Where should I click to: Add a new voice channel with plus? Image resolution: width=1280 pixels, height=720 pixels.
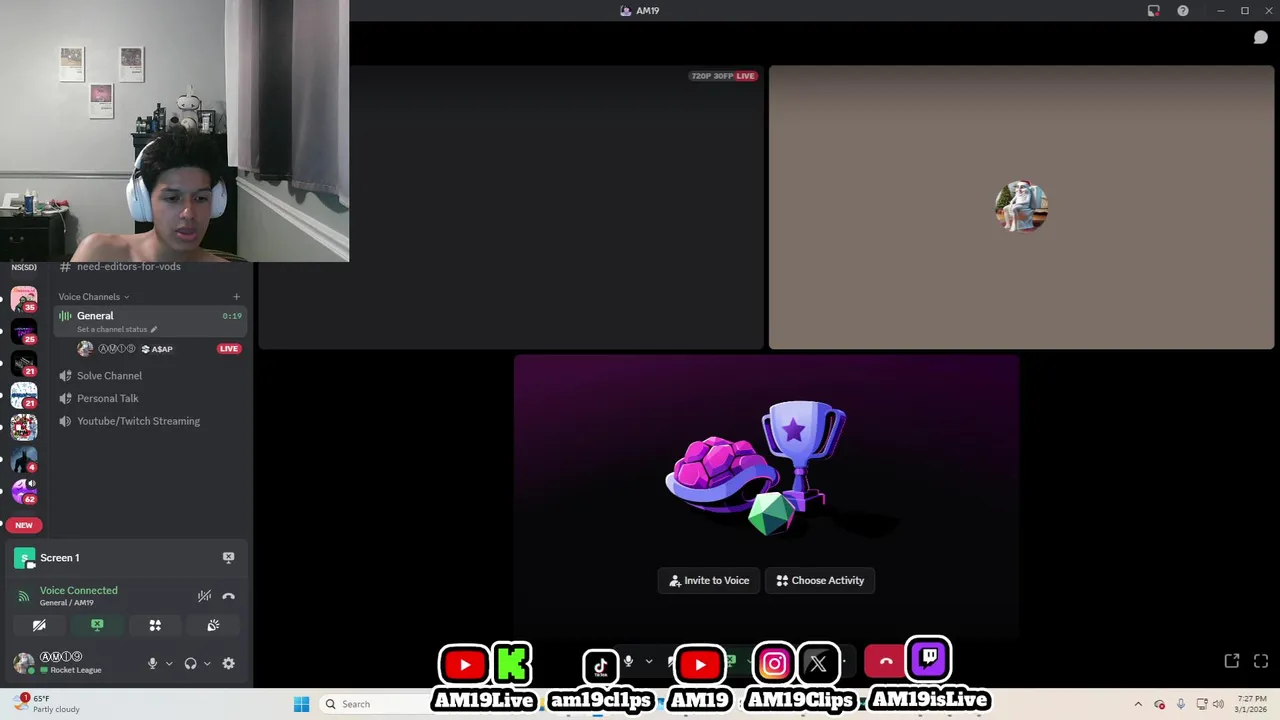[x=236, y=297]
